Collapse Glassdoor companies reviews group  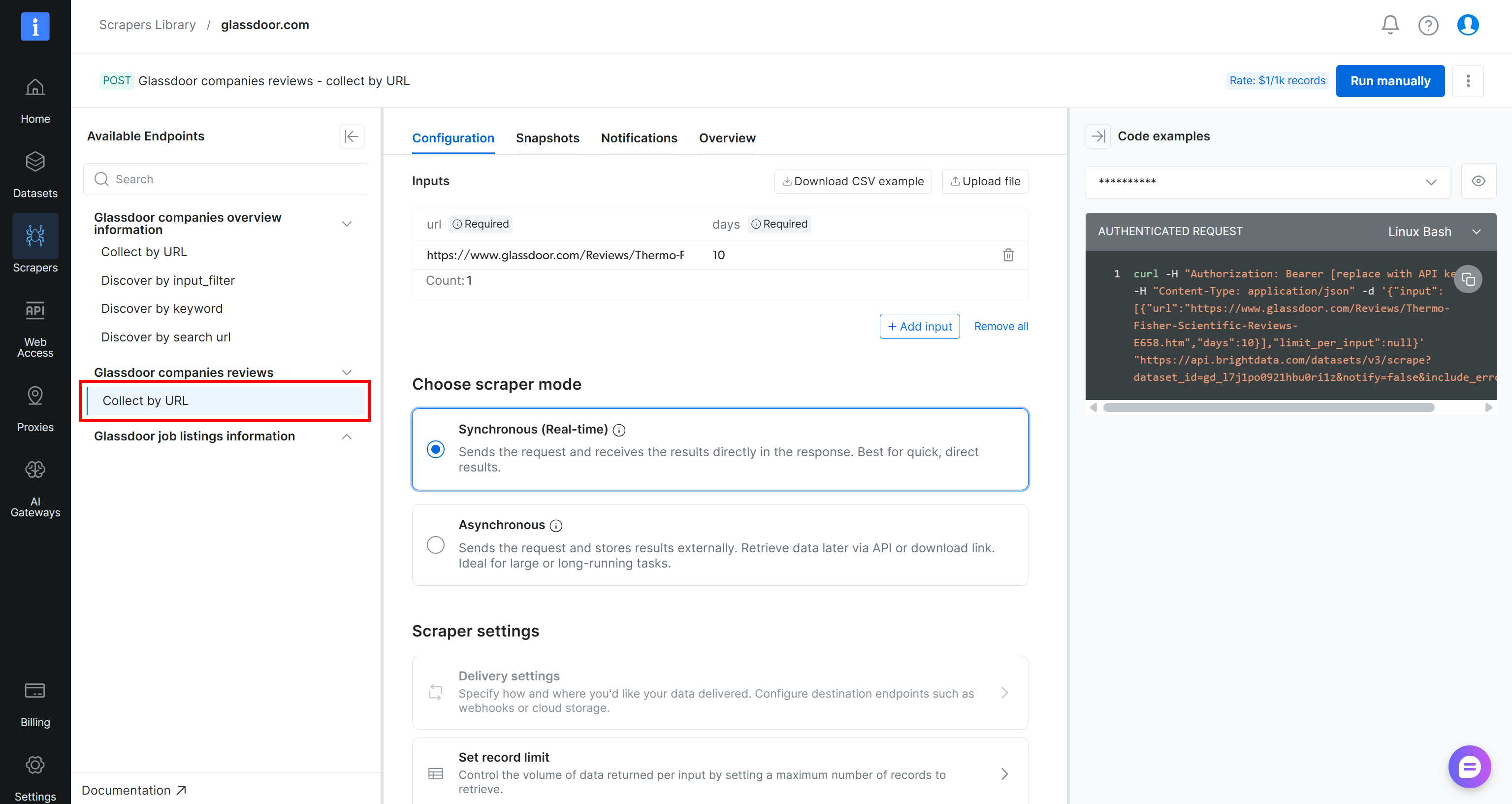(346, 372)
